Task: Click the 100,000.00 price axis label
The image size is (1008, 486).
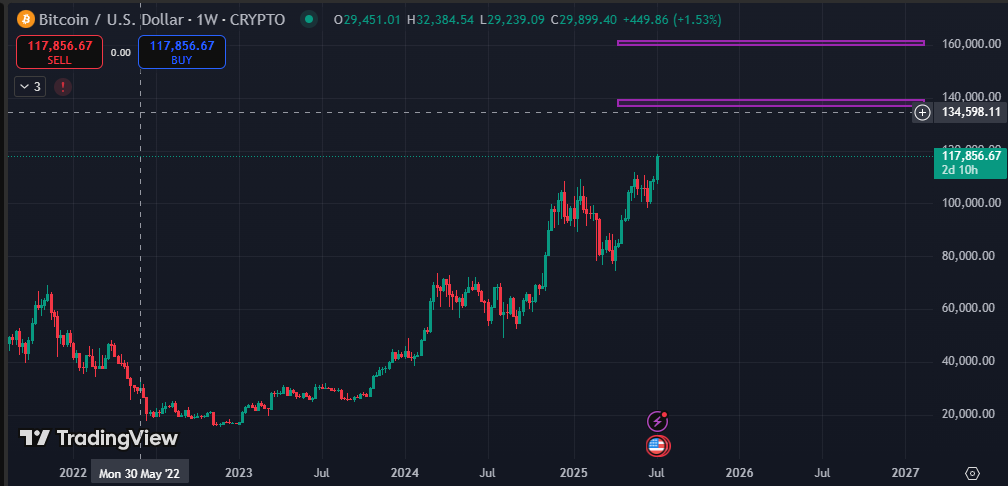Action: click(971, 202)
